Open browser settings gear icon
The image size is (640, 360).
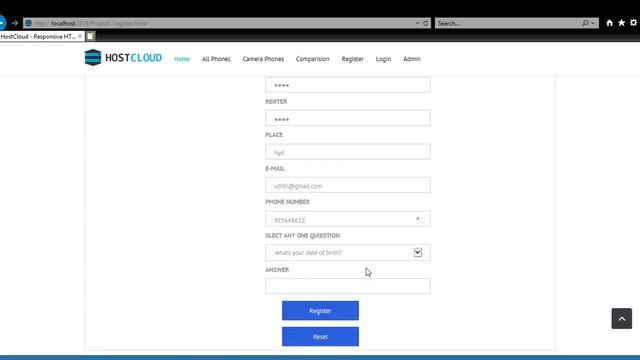633,23
